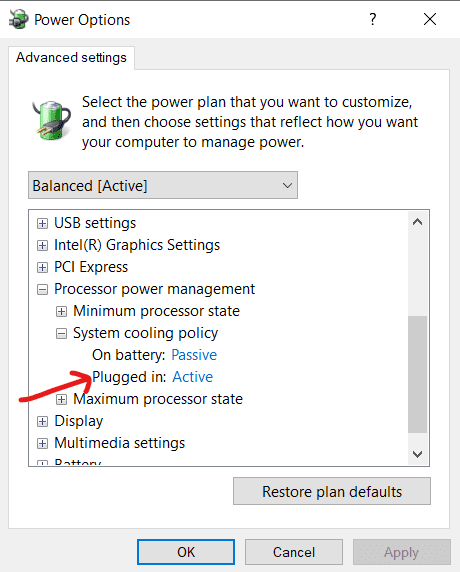
Task: Open the Balanced [Active] power plan dropdown
Action: (x=163, y=185)
